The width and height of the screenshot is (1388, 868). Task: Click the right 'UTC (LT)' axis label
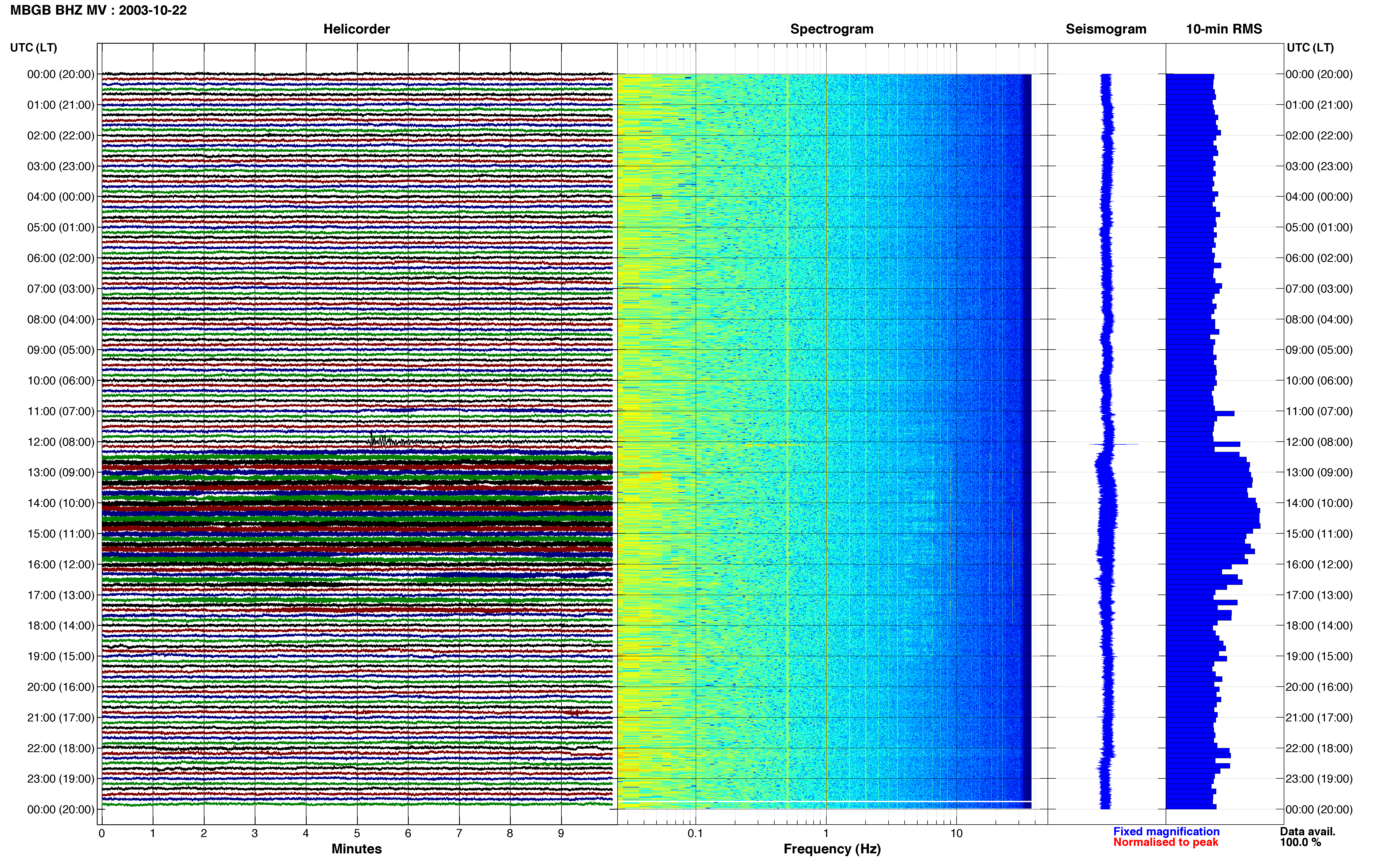pos(1310,48)
